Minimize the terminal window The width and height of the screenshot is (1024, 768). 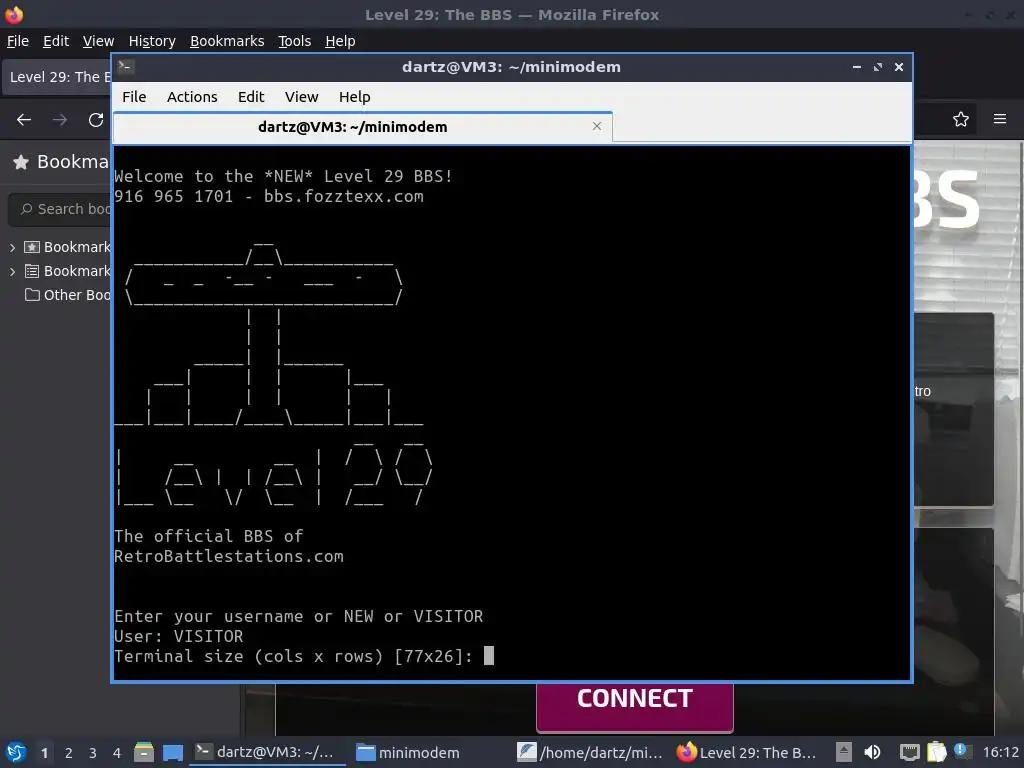coord(857,67)
